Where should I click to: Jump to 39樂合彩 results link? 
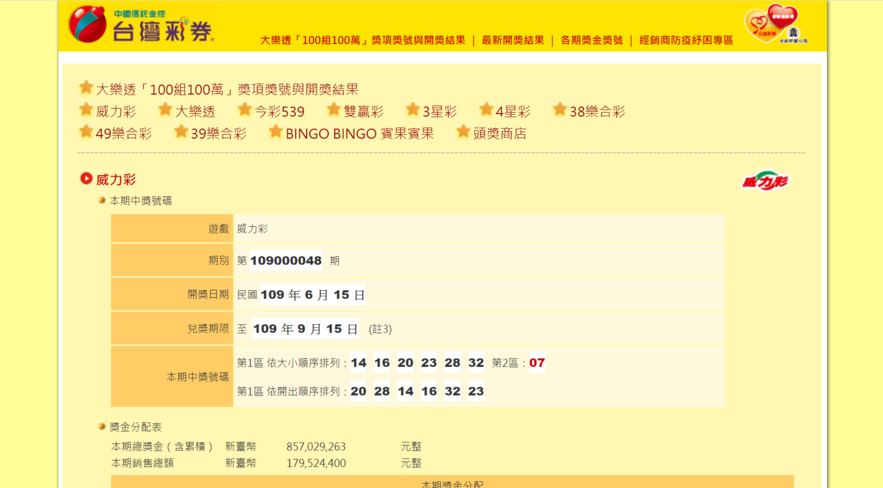218,133
